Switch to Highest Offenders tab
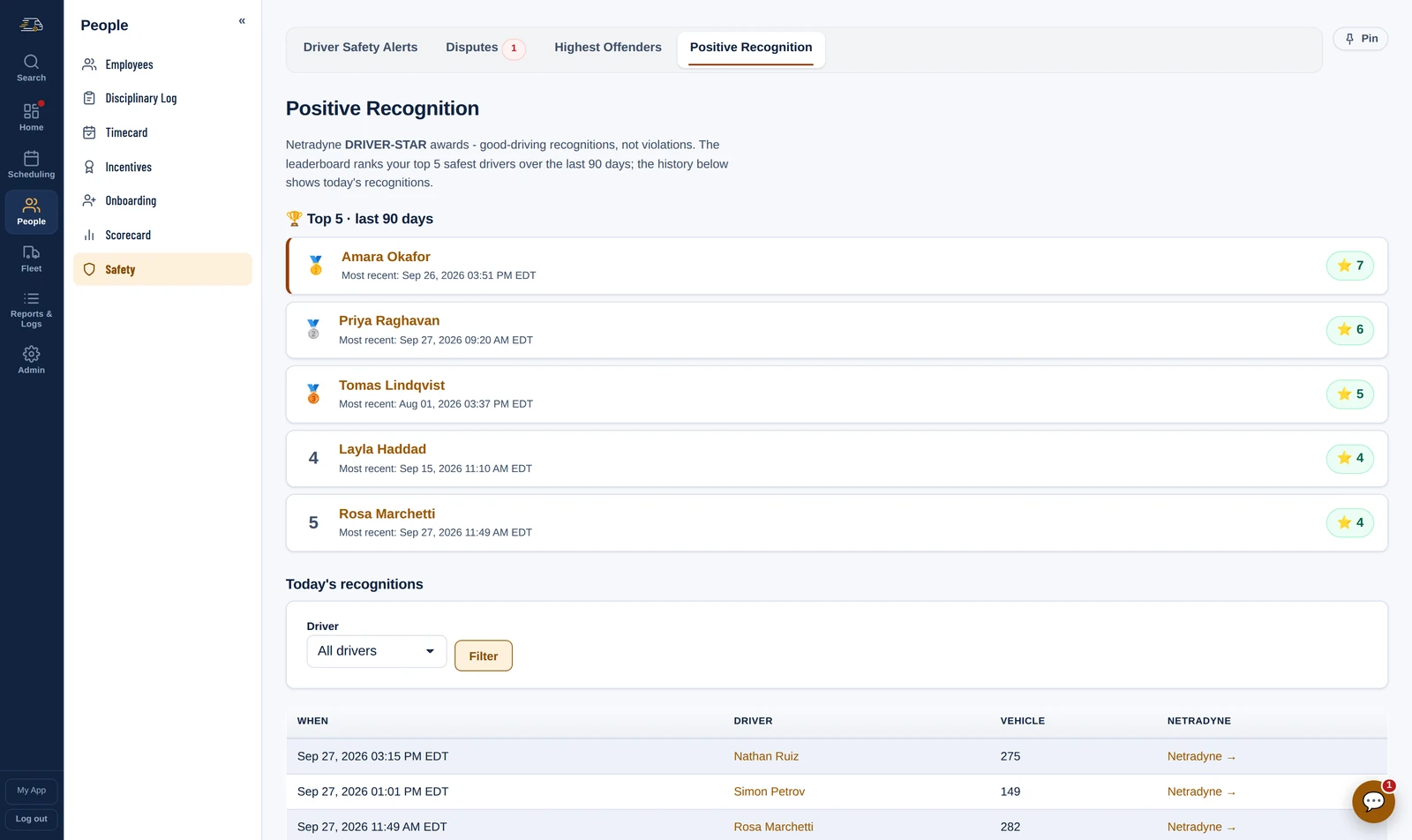 (607, 48)
